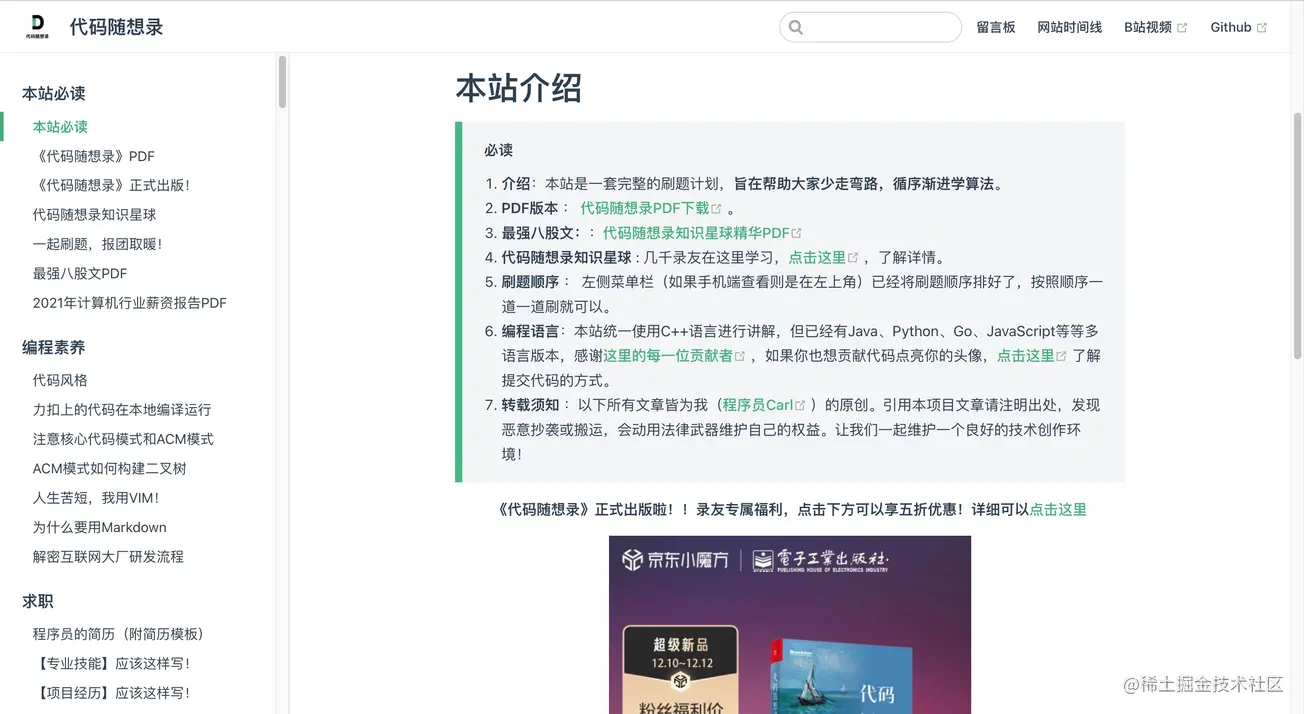Screen dimensions: 1304x714
Task: Open 代码风格 sidebar entry
Action: pos(60,380)
